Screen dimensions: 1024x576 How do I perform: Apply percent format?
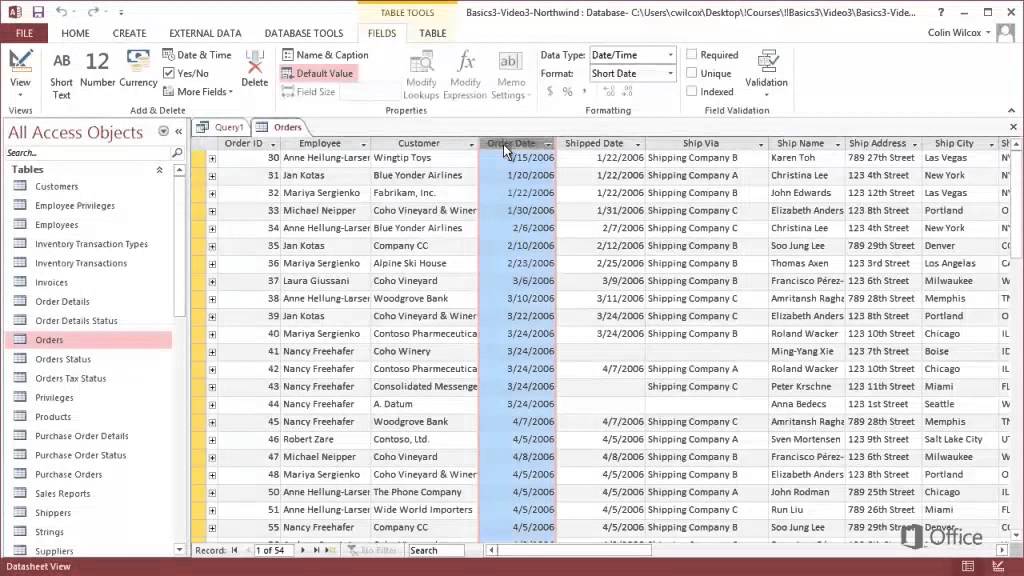[567, 91]
